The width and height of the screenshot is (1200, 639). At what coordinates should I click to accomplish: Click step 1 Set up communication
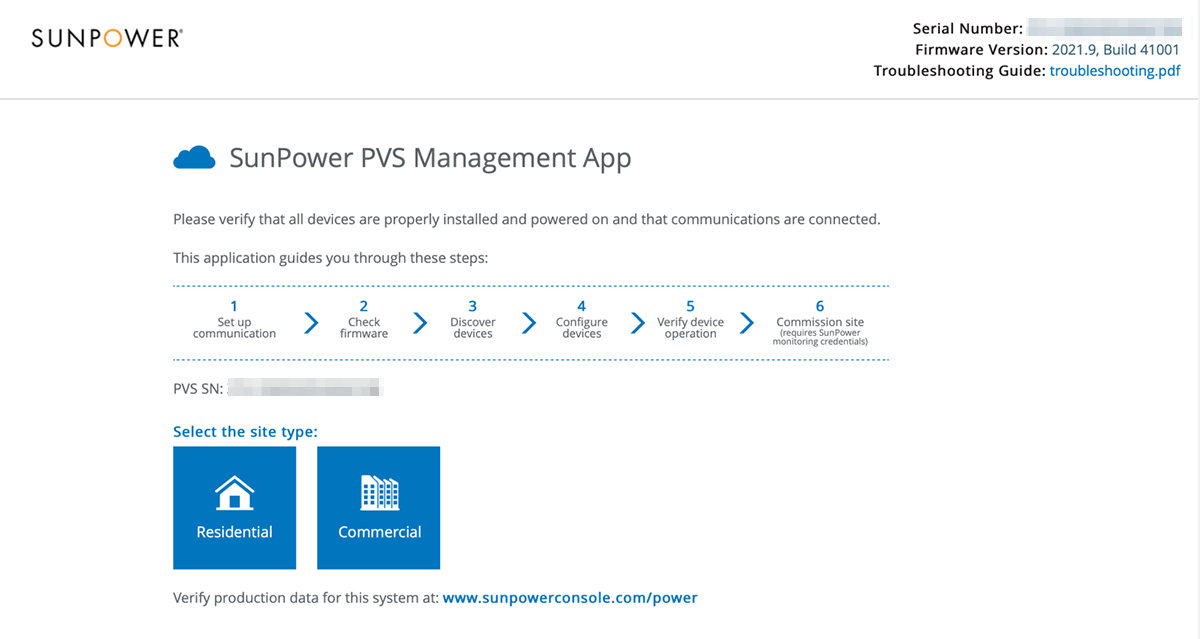pyautogui.click(x=233, y=321)
